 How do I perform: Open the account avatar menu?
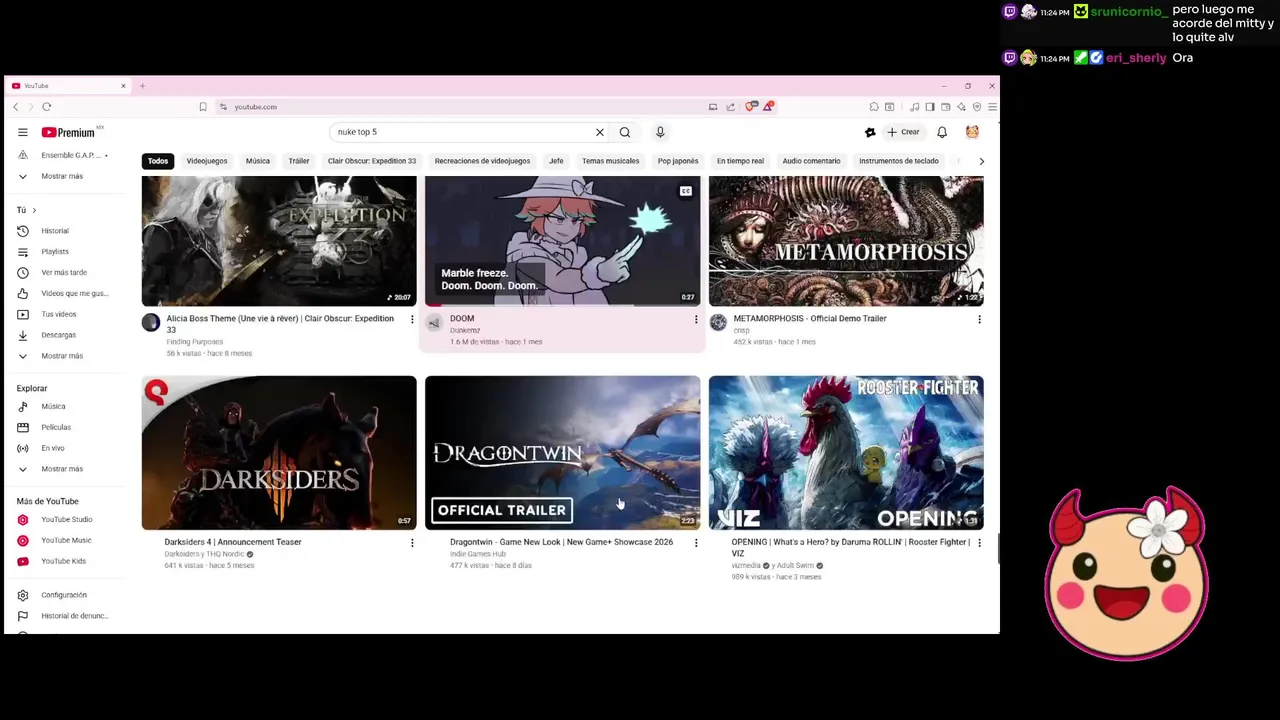[972, 132]
